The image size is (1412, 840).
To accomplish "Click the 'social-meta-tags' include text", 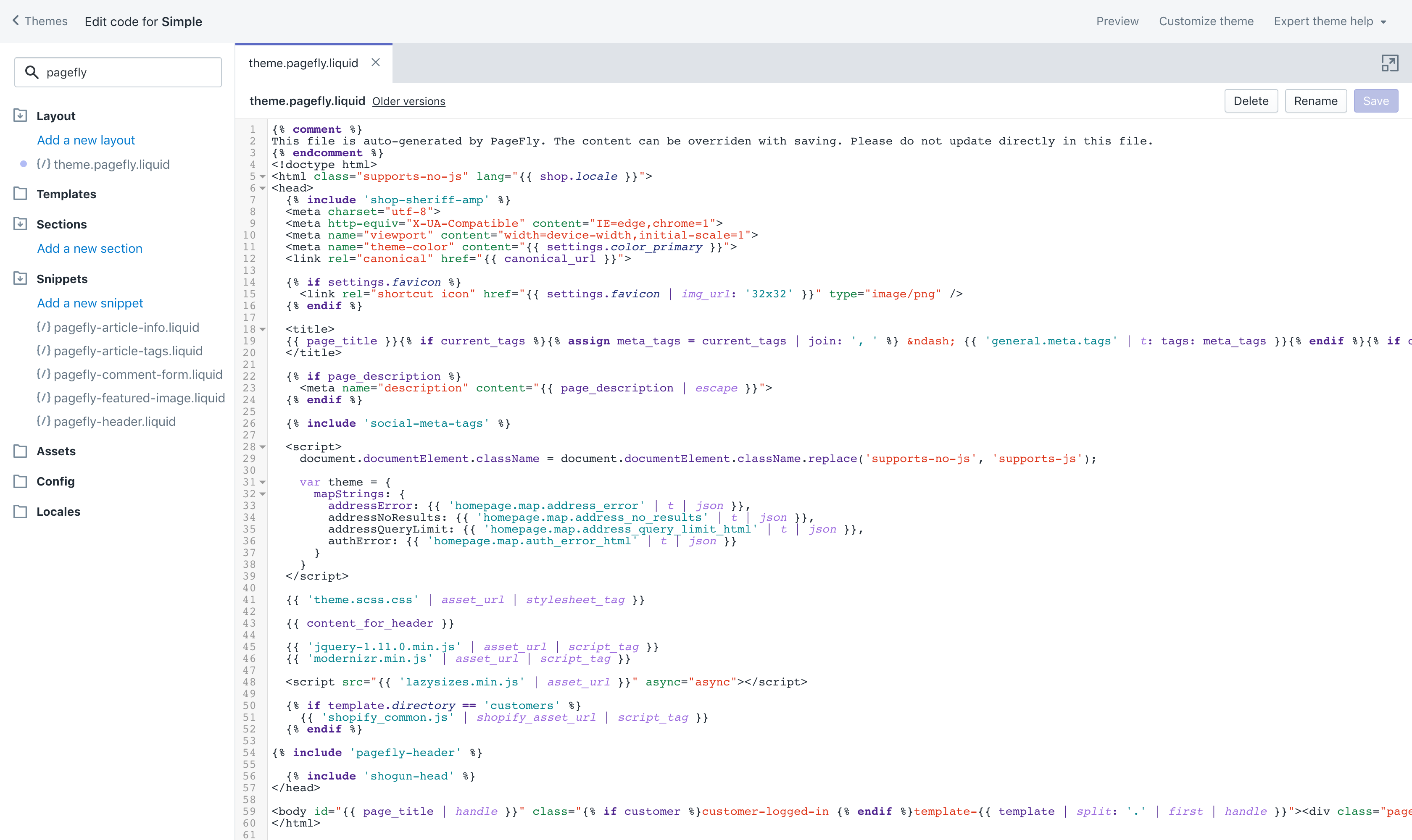I will [426, 423].
